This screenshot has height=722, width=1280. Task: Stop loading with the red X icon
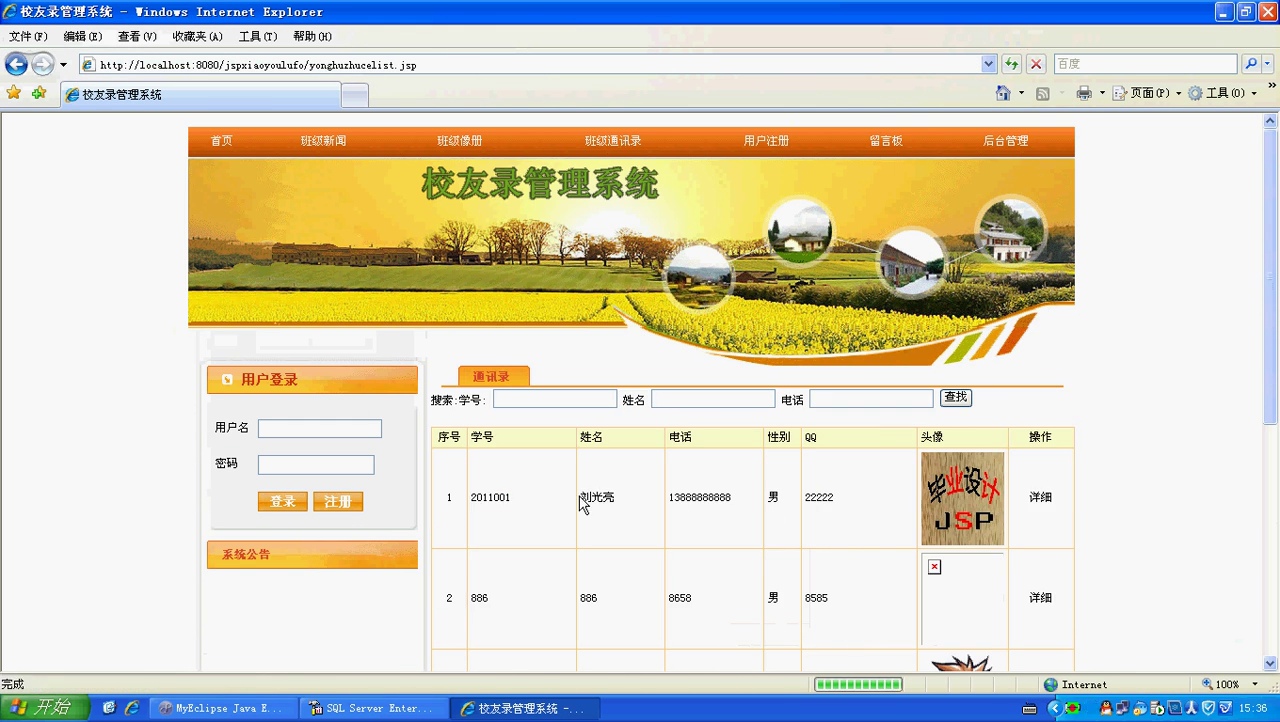pyautogui.click(x=1036, y=64)
